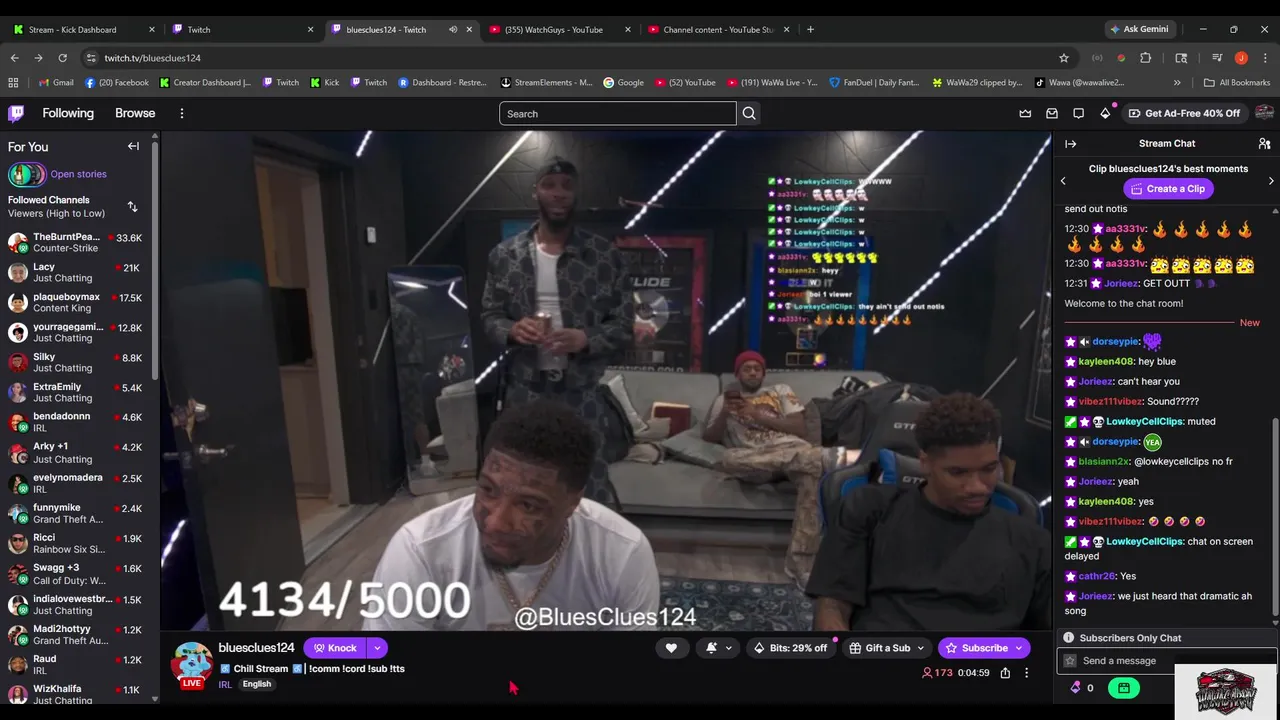This screenshot has width=1280, height=720.
Task: Switch to the Twitch tab
Action: point(240,29)
